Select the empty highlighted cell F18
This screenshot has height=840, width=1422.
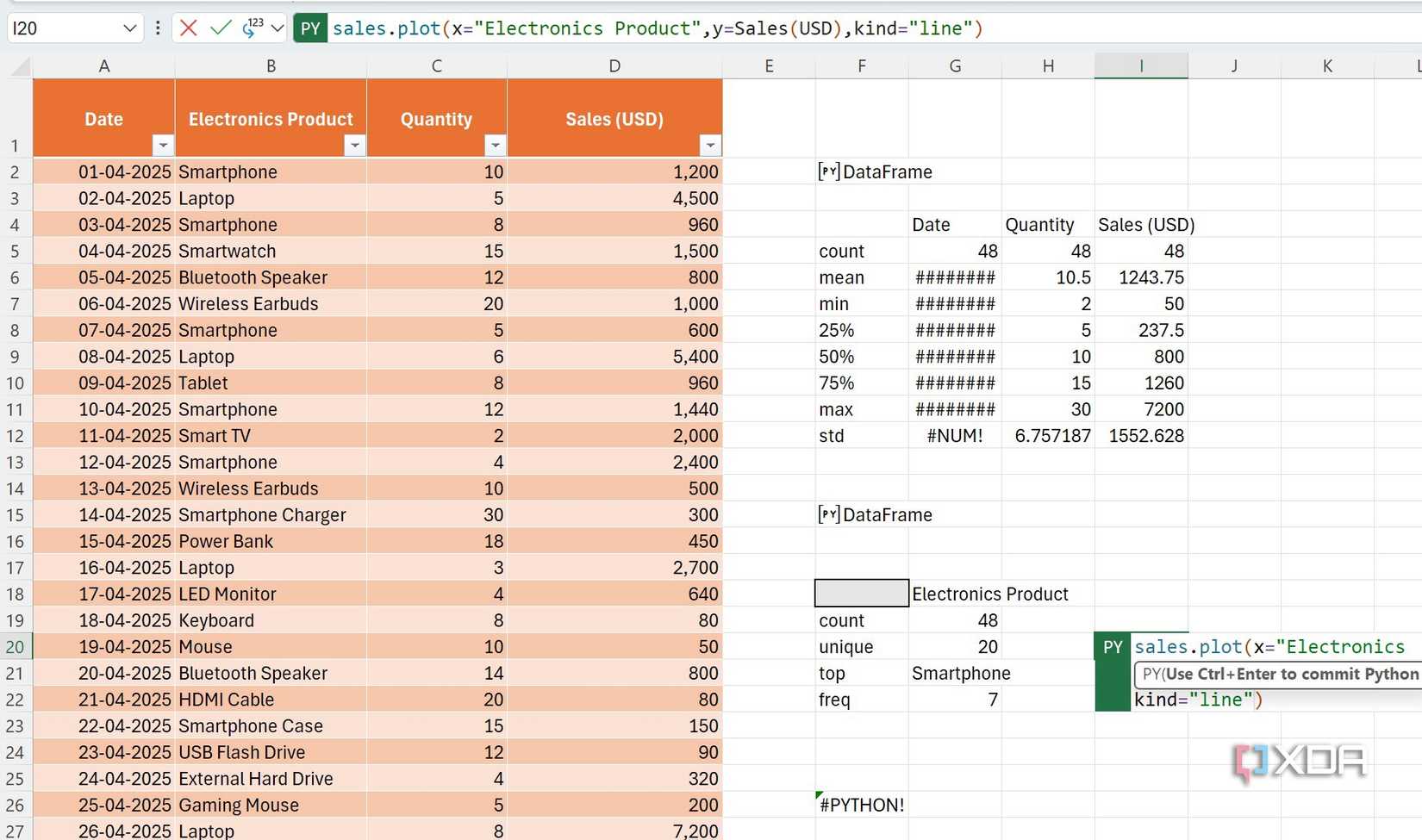pyautogui.click(x=862, y=594)
